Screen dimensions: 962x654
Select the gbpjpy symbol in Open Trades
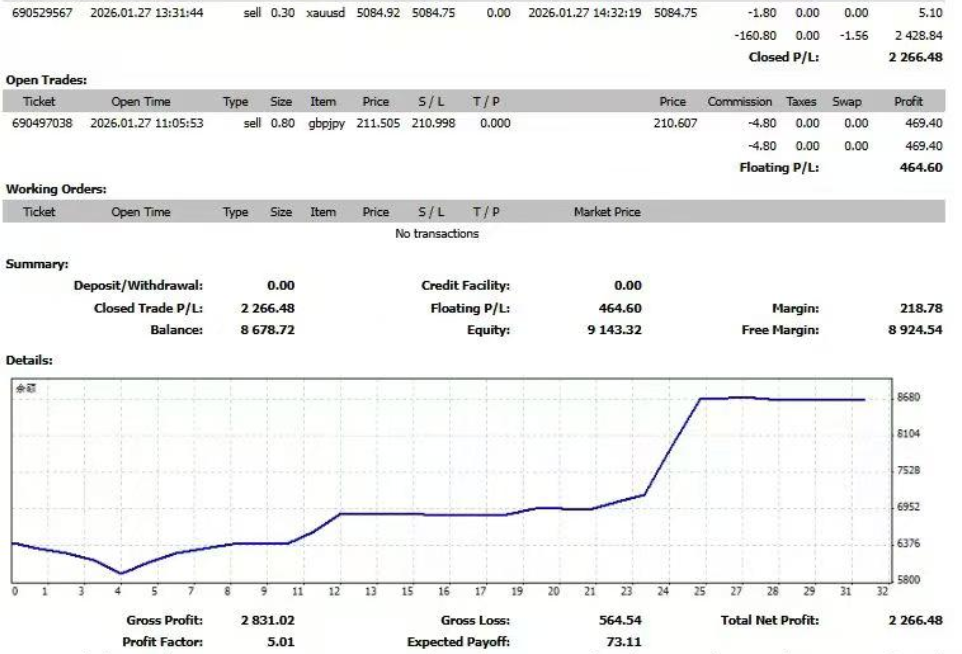click(323, 124)
